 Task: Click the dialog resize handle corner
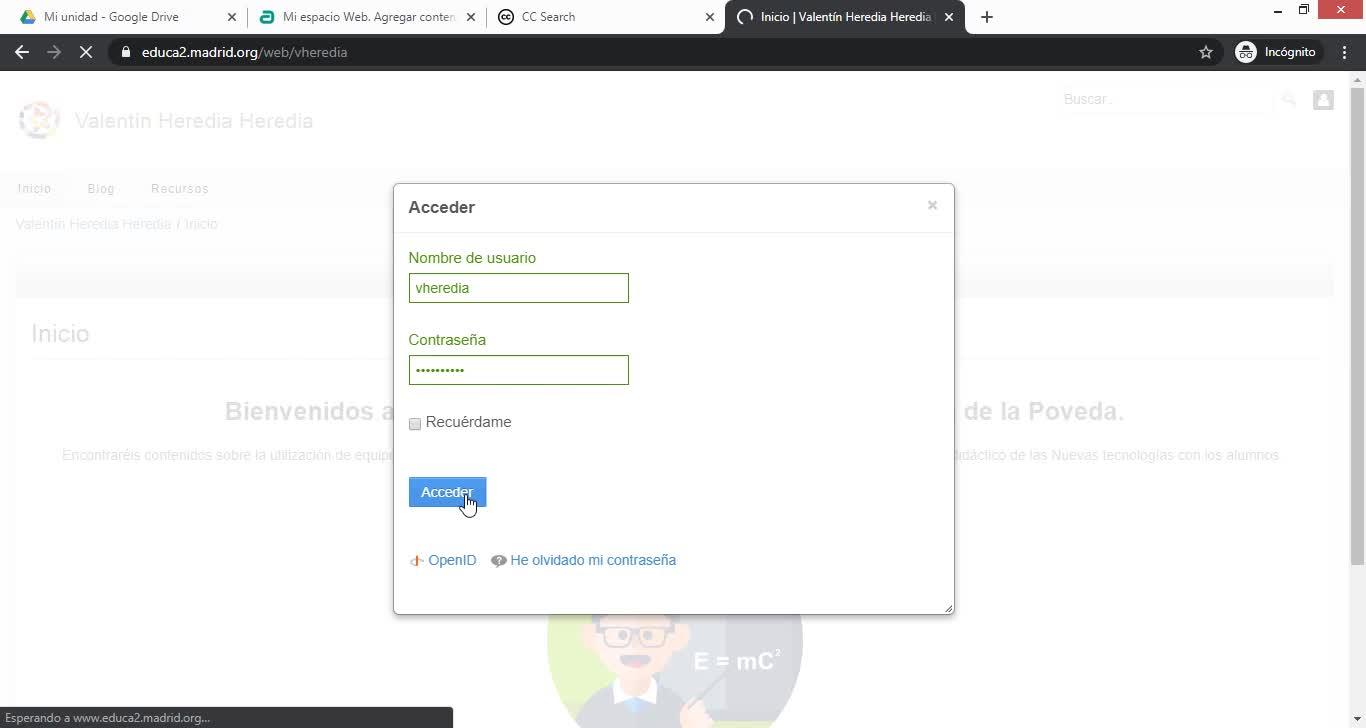click(947, 607)
